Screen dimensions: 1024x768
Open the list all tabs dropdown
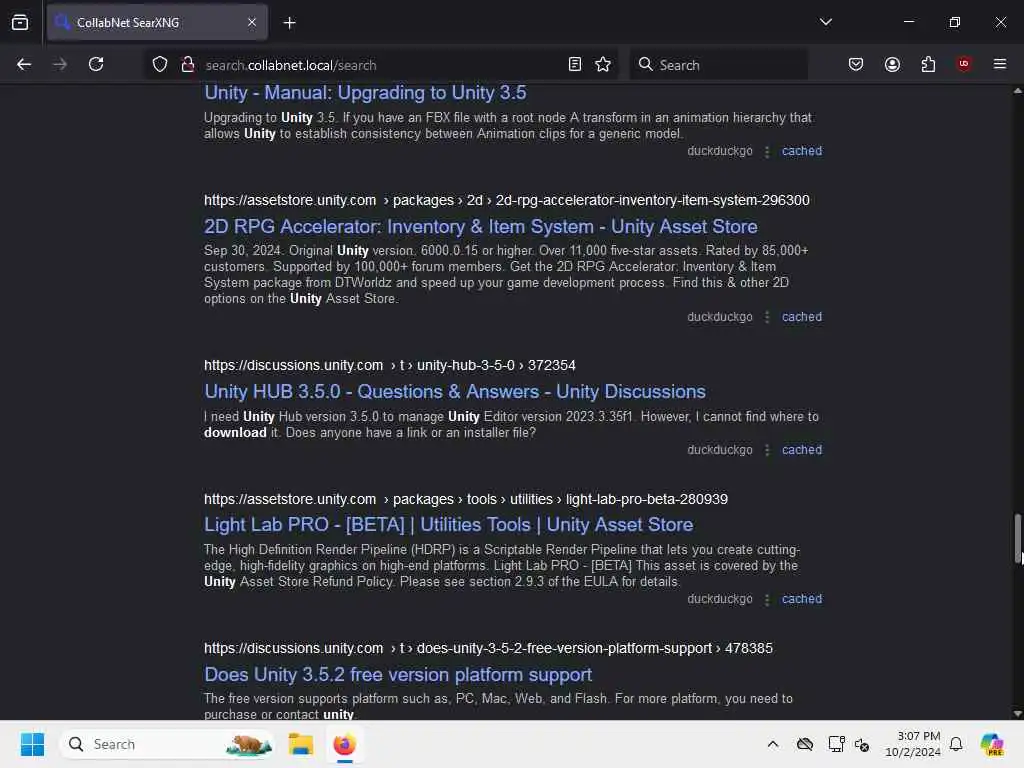tap(825, 22)
